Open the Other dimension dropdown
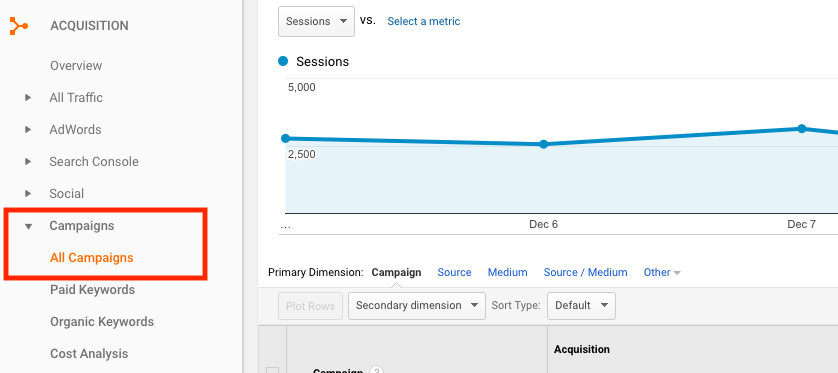The image size is (838, 373). pos(662,273)
